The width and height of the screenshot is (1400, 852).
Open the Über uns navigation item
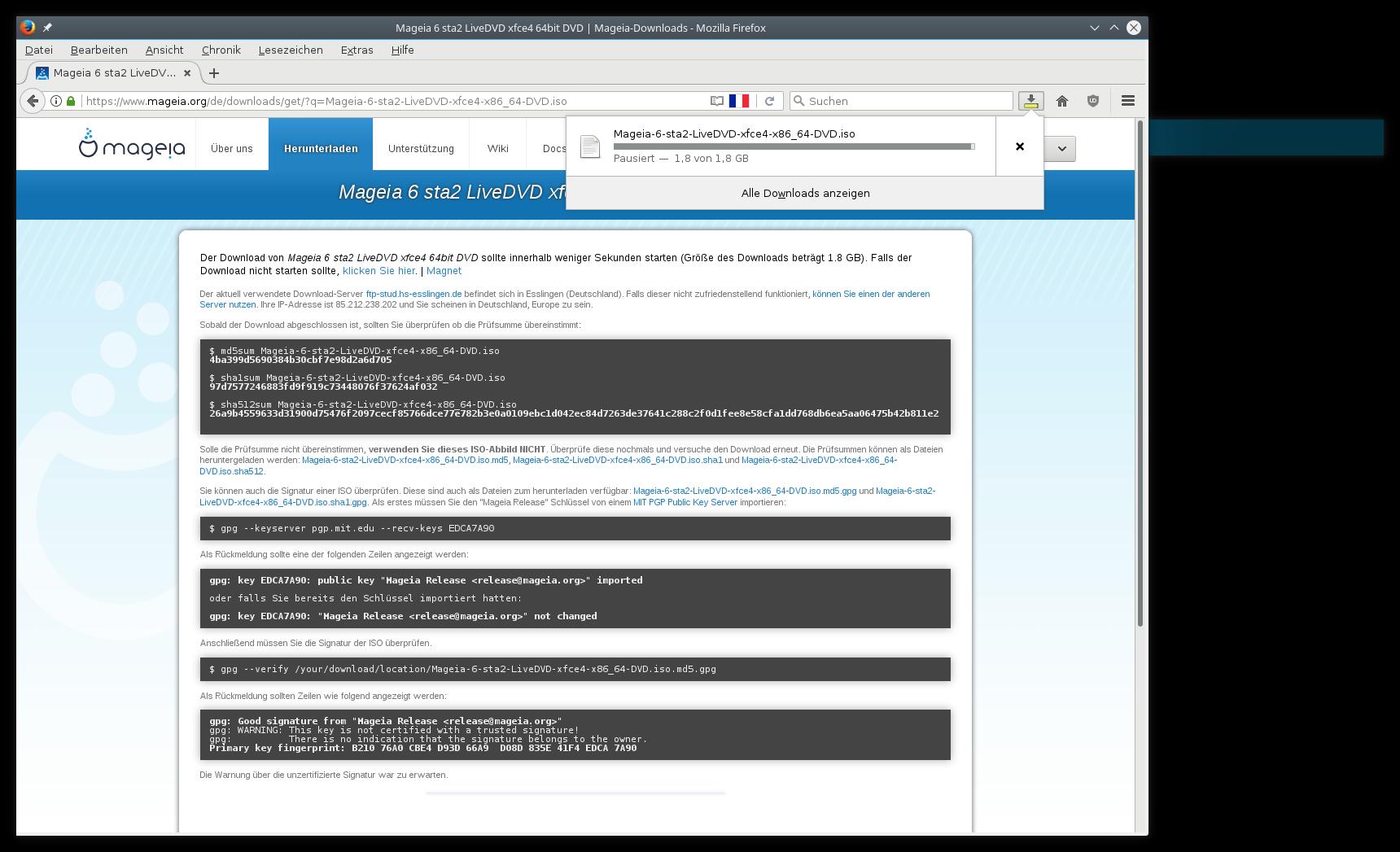(x=232, y=148)
